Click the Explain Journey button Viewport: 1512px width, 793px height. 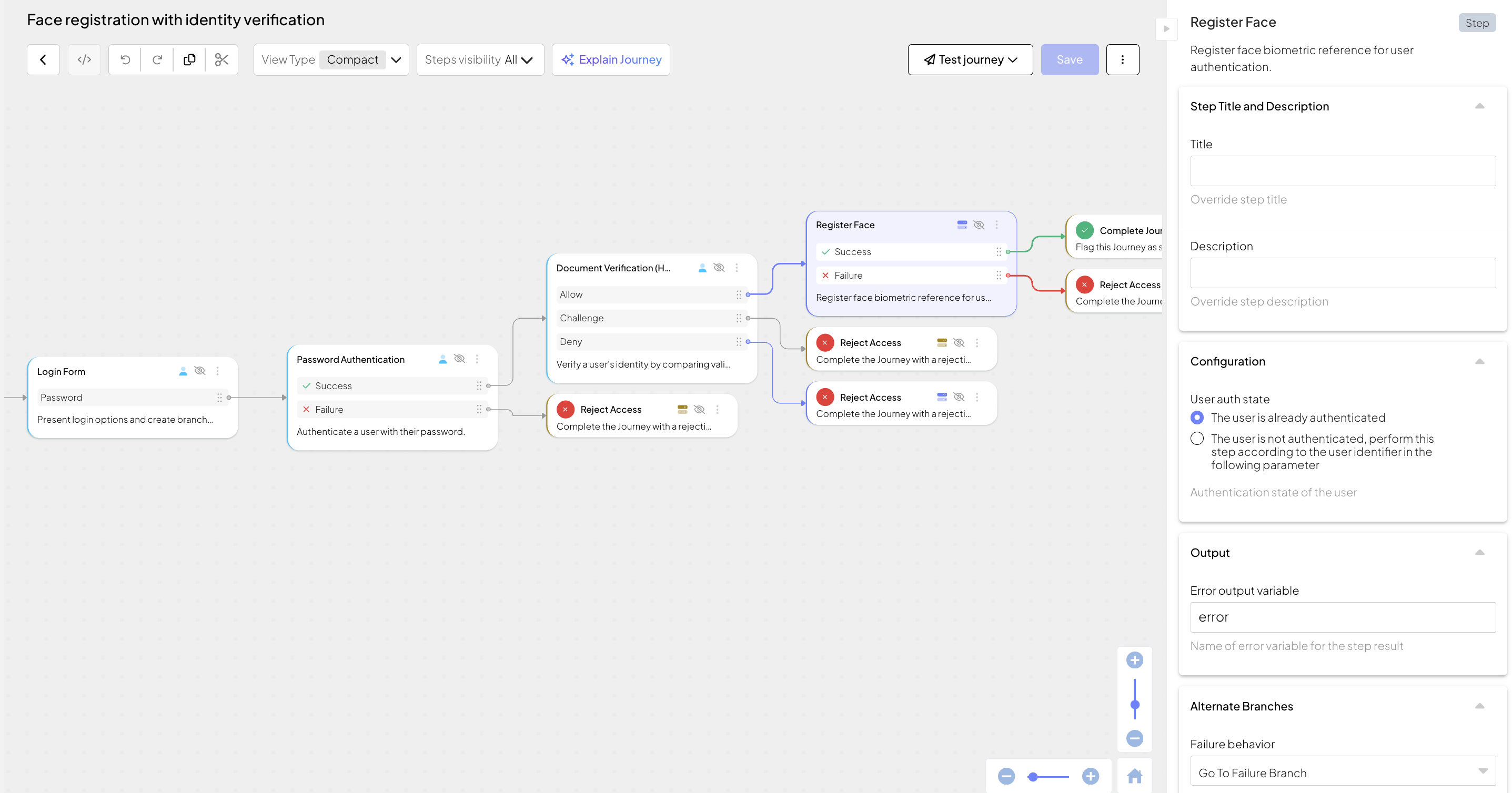pyautogui.click(x=610, y=59)
